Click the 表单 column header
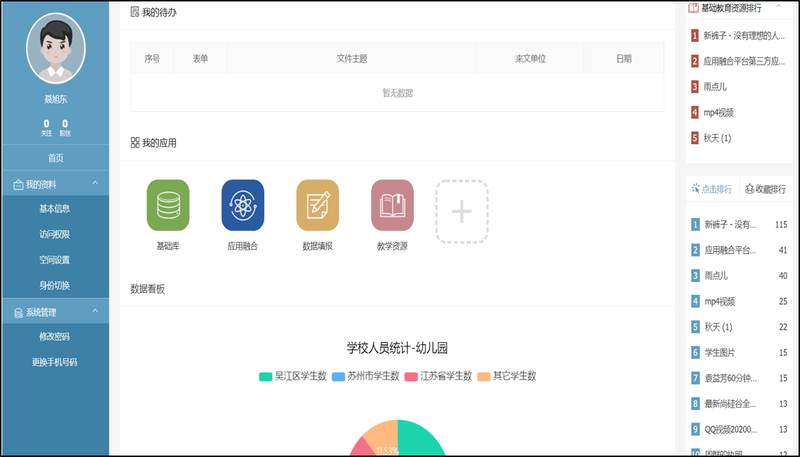This screenshot has height=457, width=800. tap(200, 59)
